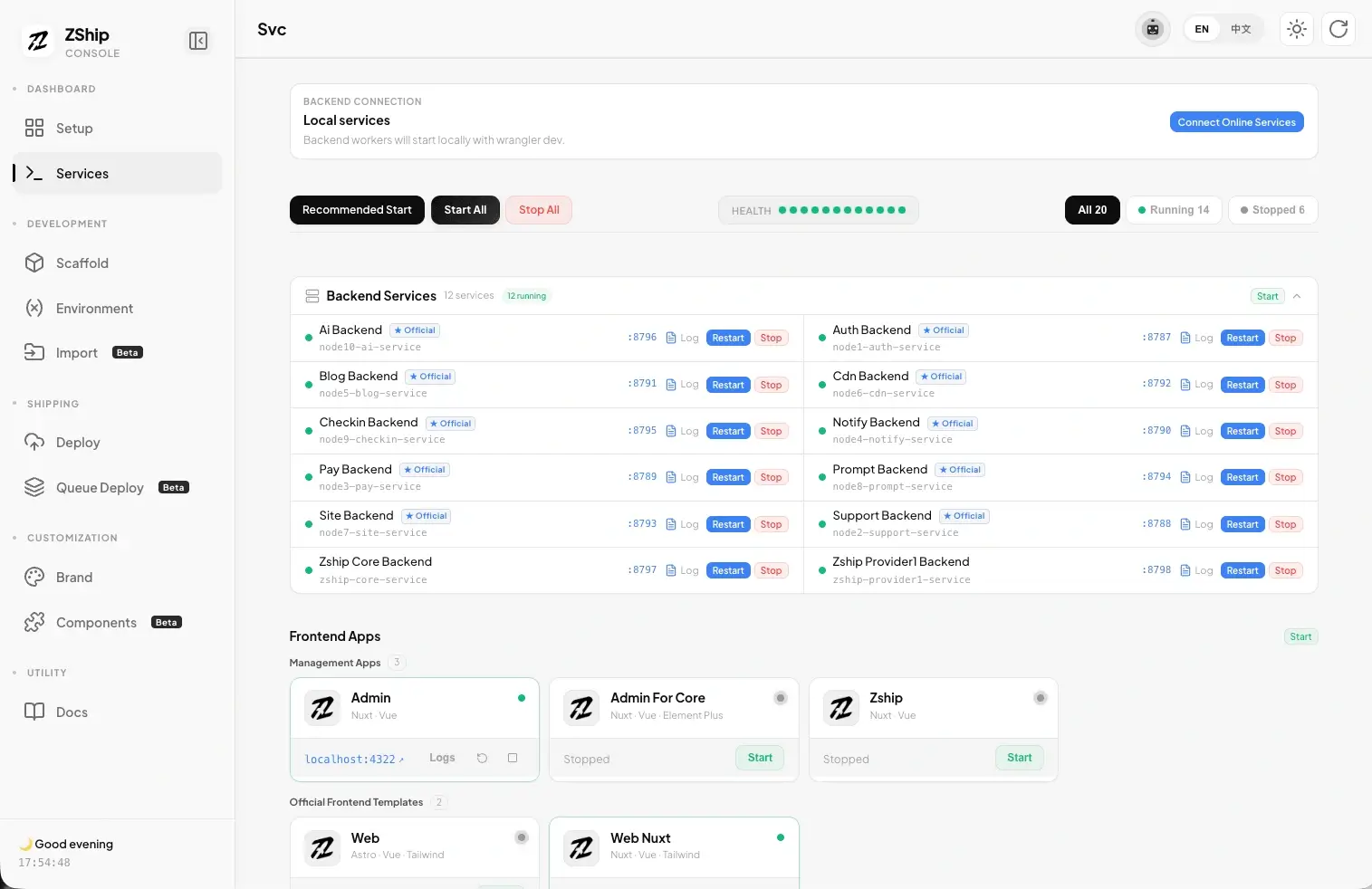This screenshot has width=1372, height=889.
Task: Open Environment in the sidebar
Action: point(118,308)
